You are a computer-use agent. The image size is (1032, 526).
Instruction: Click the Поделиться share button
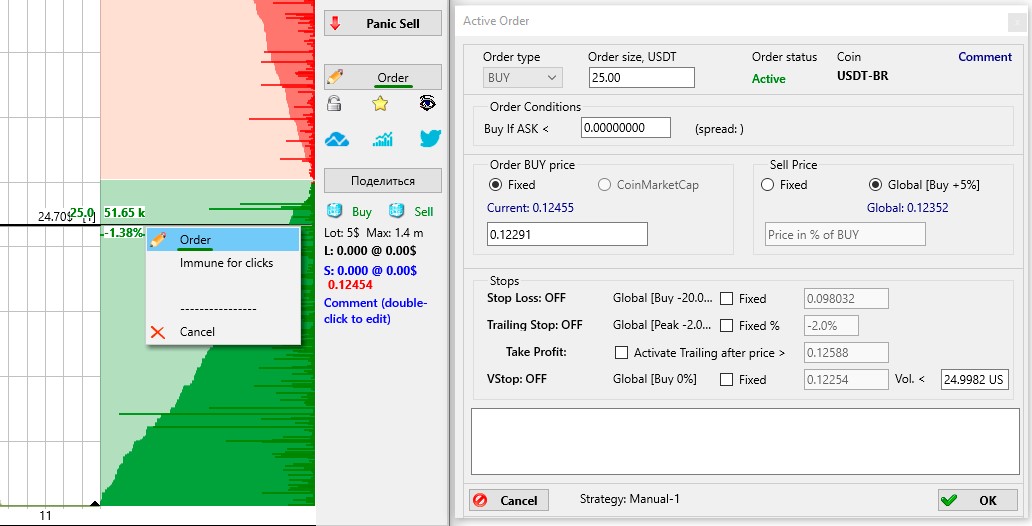[382, 181]
